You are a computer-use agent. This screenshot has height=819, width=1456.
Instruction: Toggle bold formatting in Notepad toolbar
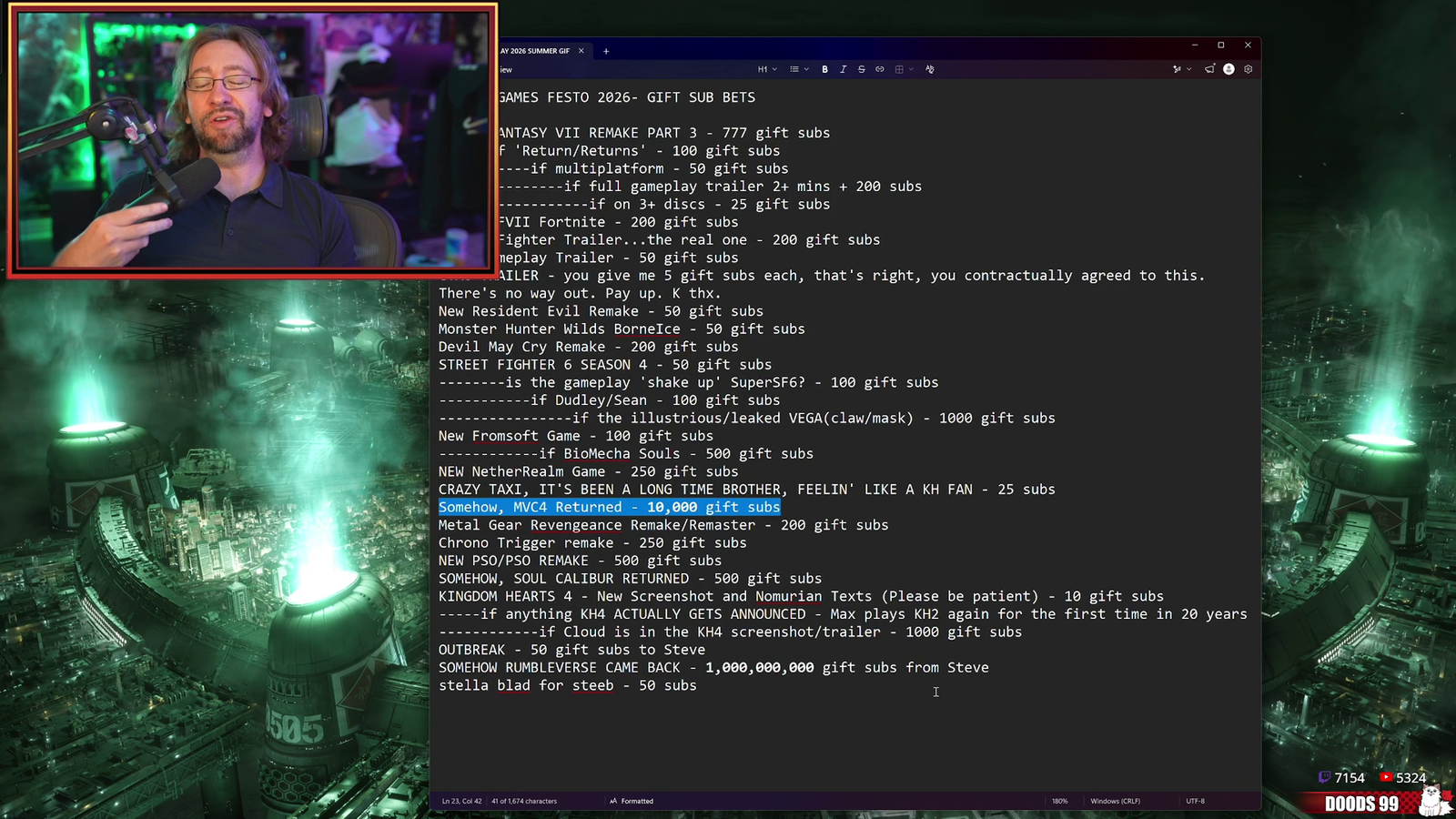[x=825, y=69]
